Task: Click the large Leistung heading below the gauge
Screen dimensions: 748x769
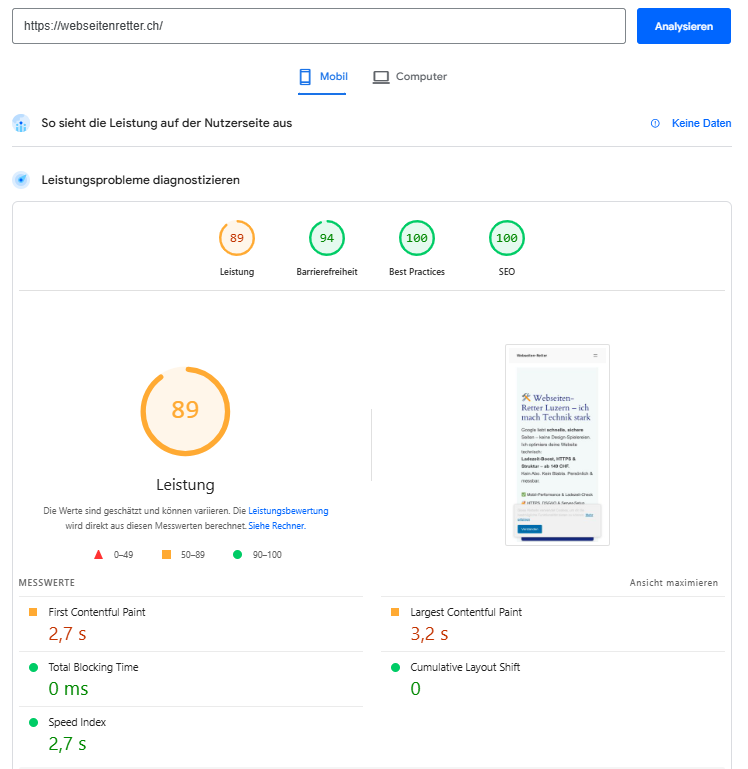Action: click(185, 485)
